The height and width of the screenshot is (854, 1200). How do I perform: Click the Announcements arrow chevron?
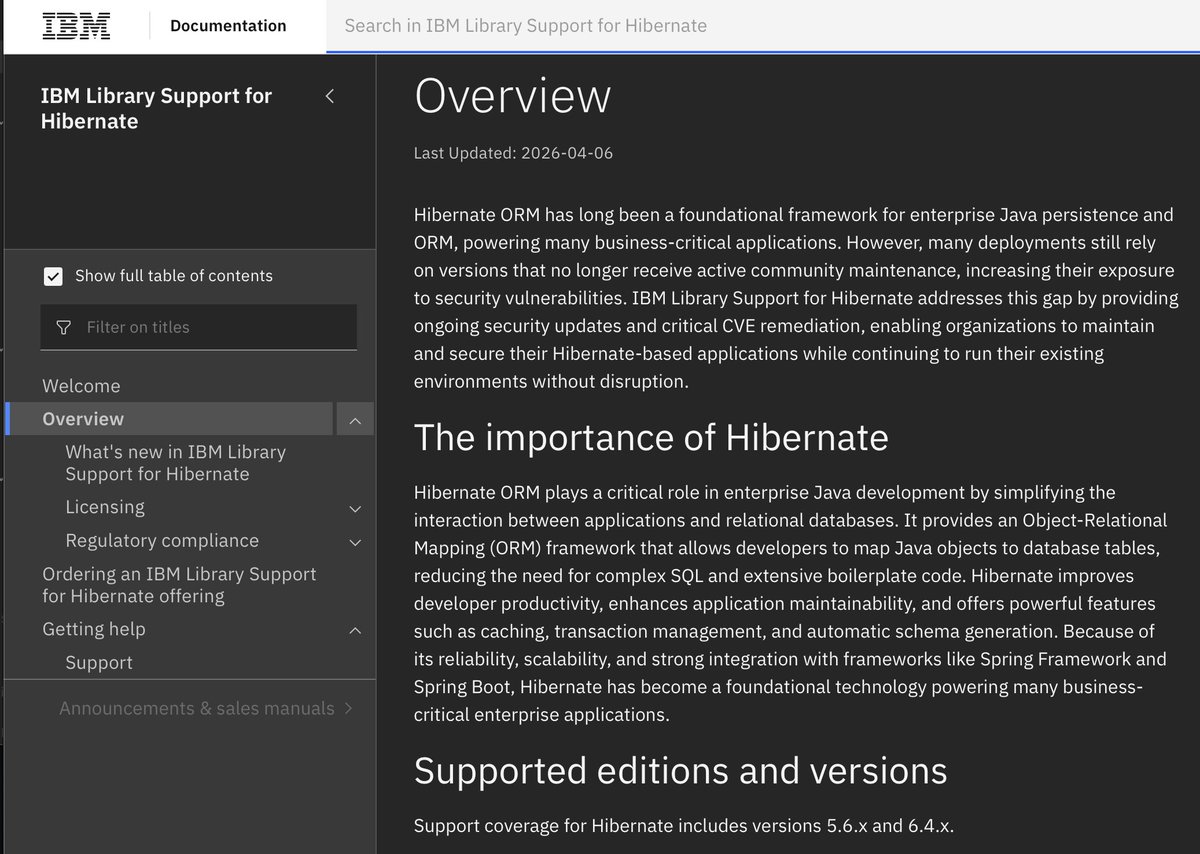(348, 708)
